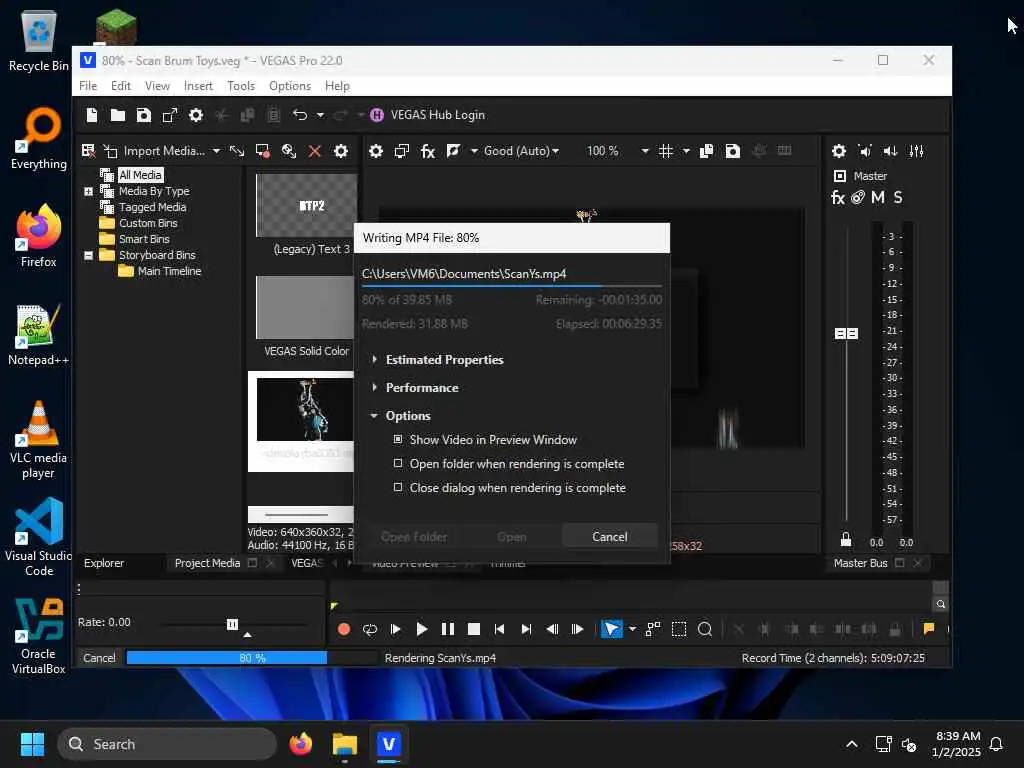The image size is (1024, 768).
Task: Click the Save project icon
Action: click(x=144, y=115)
